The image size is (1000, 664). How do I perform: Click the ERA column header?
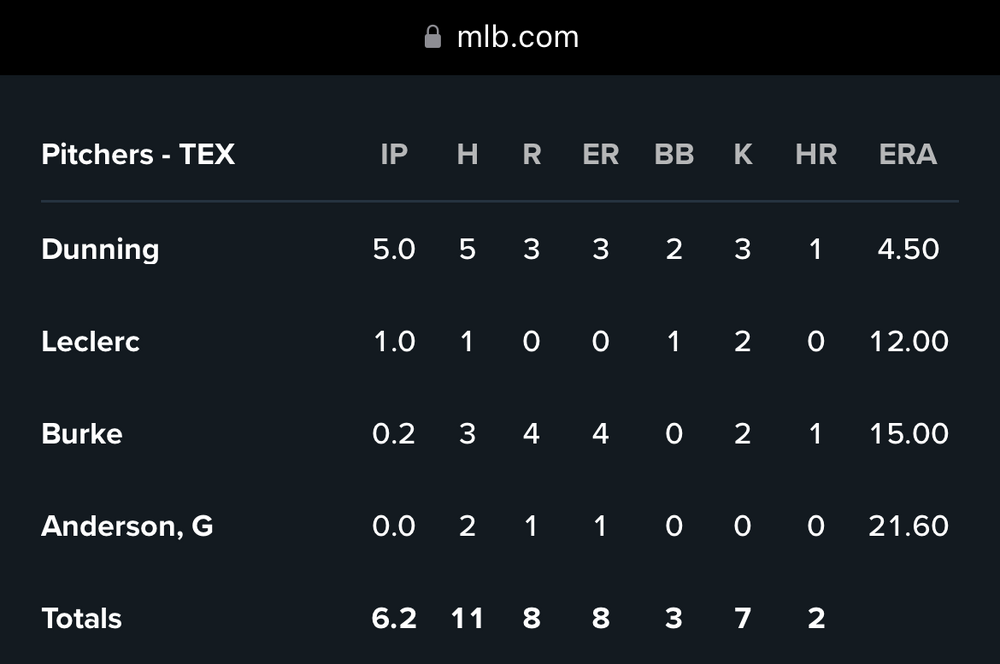tap(908, 154)
